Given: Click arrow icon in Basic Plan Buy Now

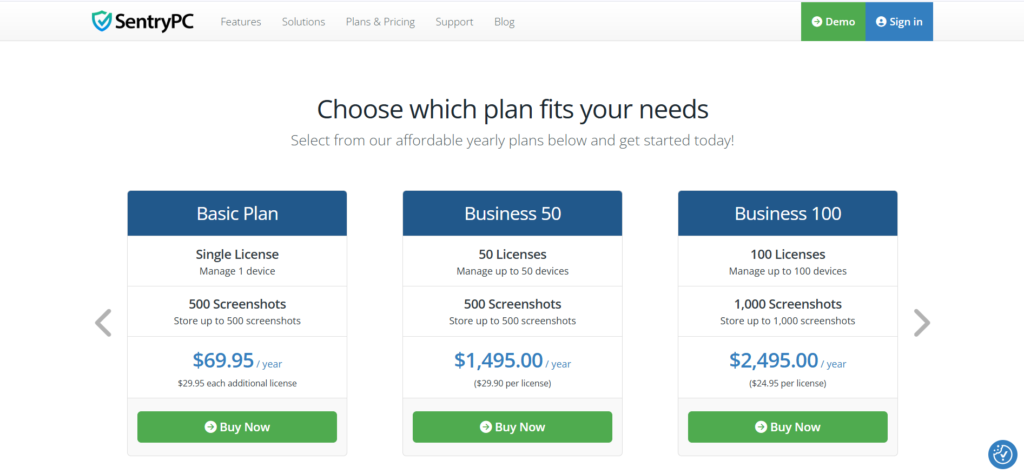Looking at the screenshot, I should pyautogui.click(x=210, y=427).
